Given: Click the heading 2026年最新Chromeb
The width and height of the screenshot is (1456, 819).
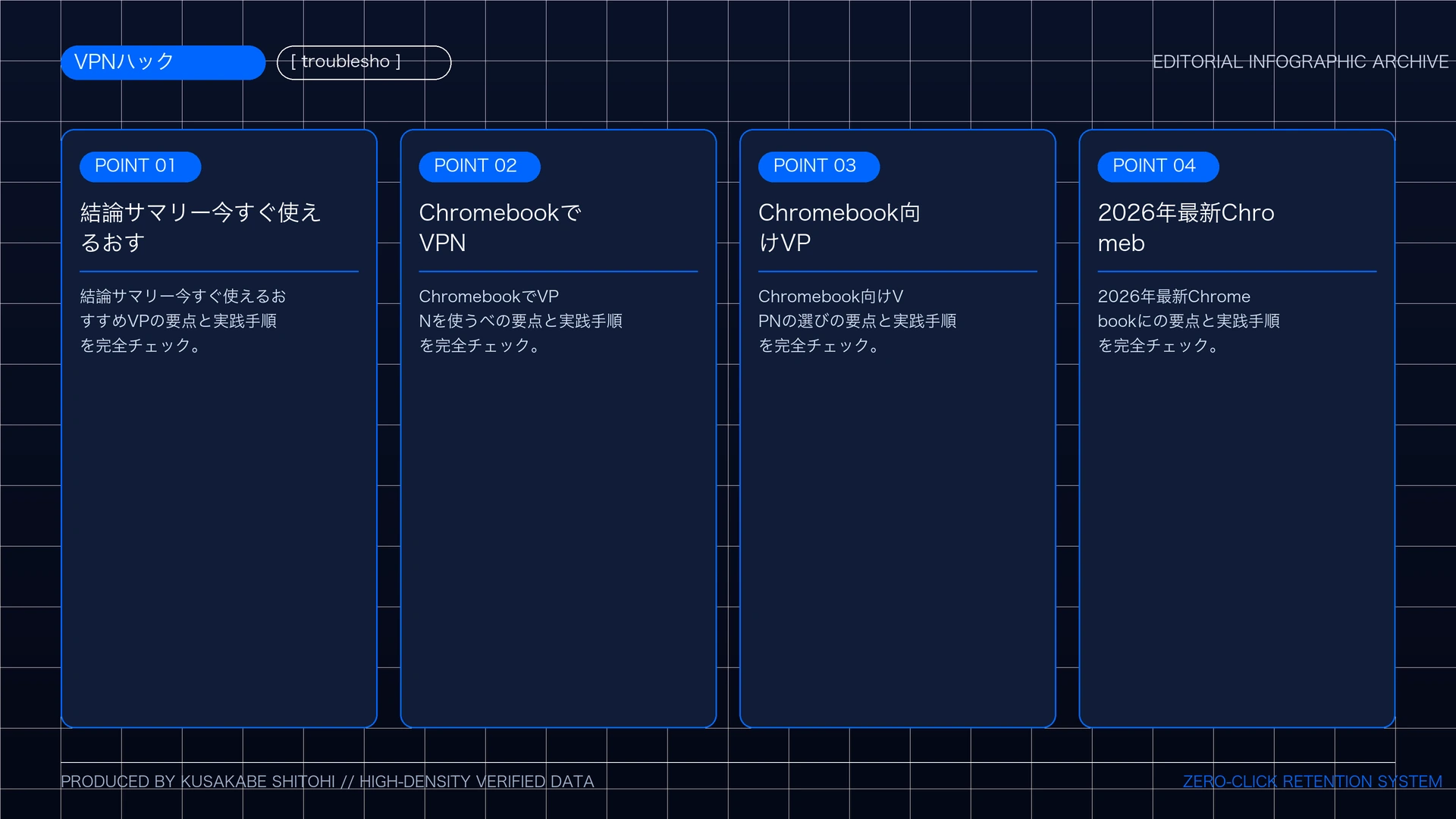Looking at the screenshot, I should (1186, 227).
